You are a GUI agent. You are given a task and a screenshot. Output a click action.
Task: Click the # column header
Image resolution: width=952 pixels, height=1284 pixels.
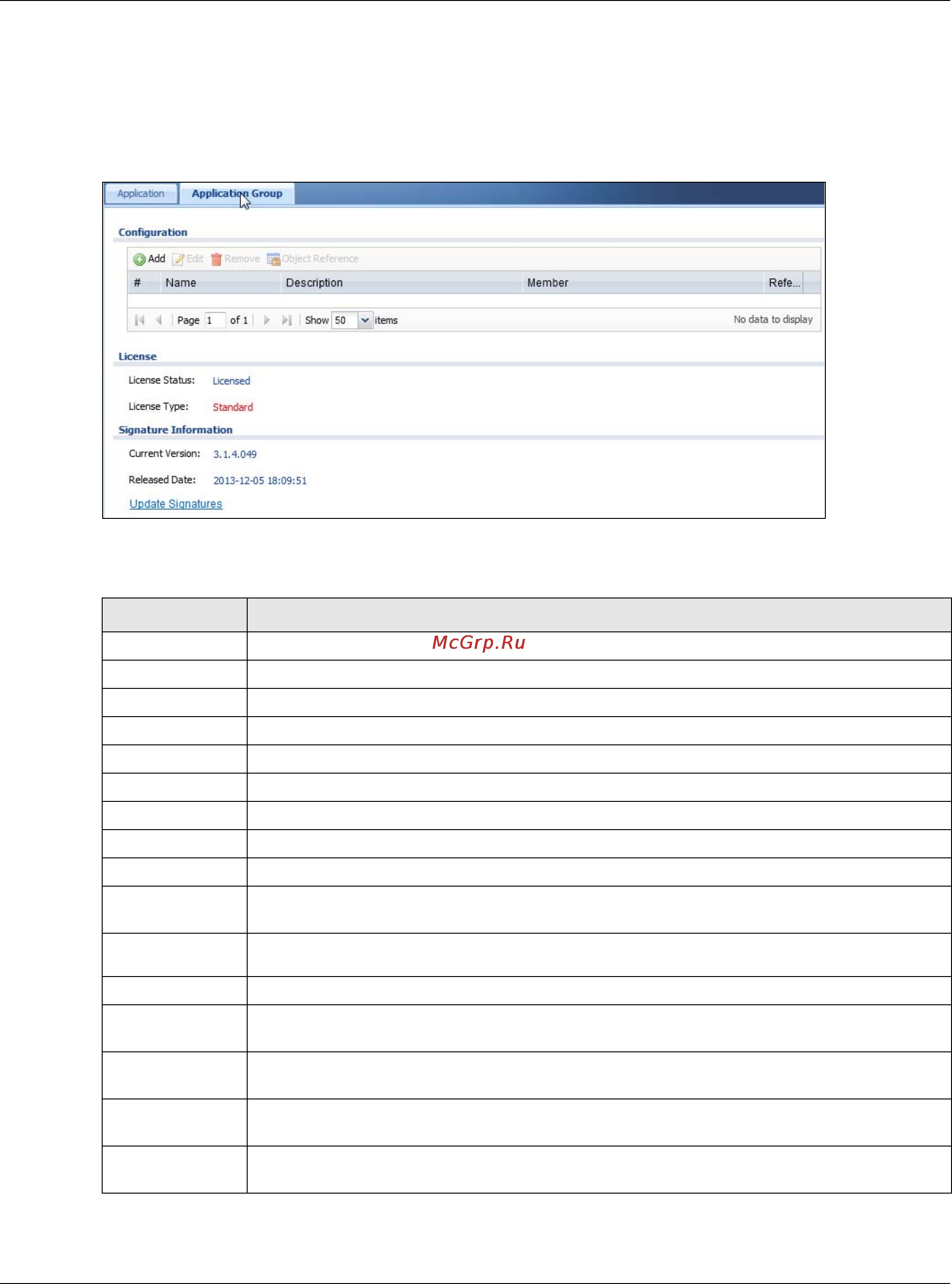[x=144, y=283]
